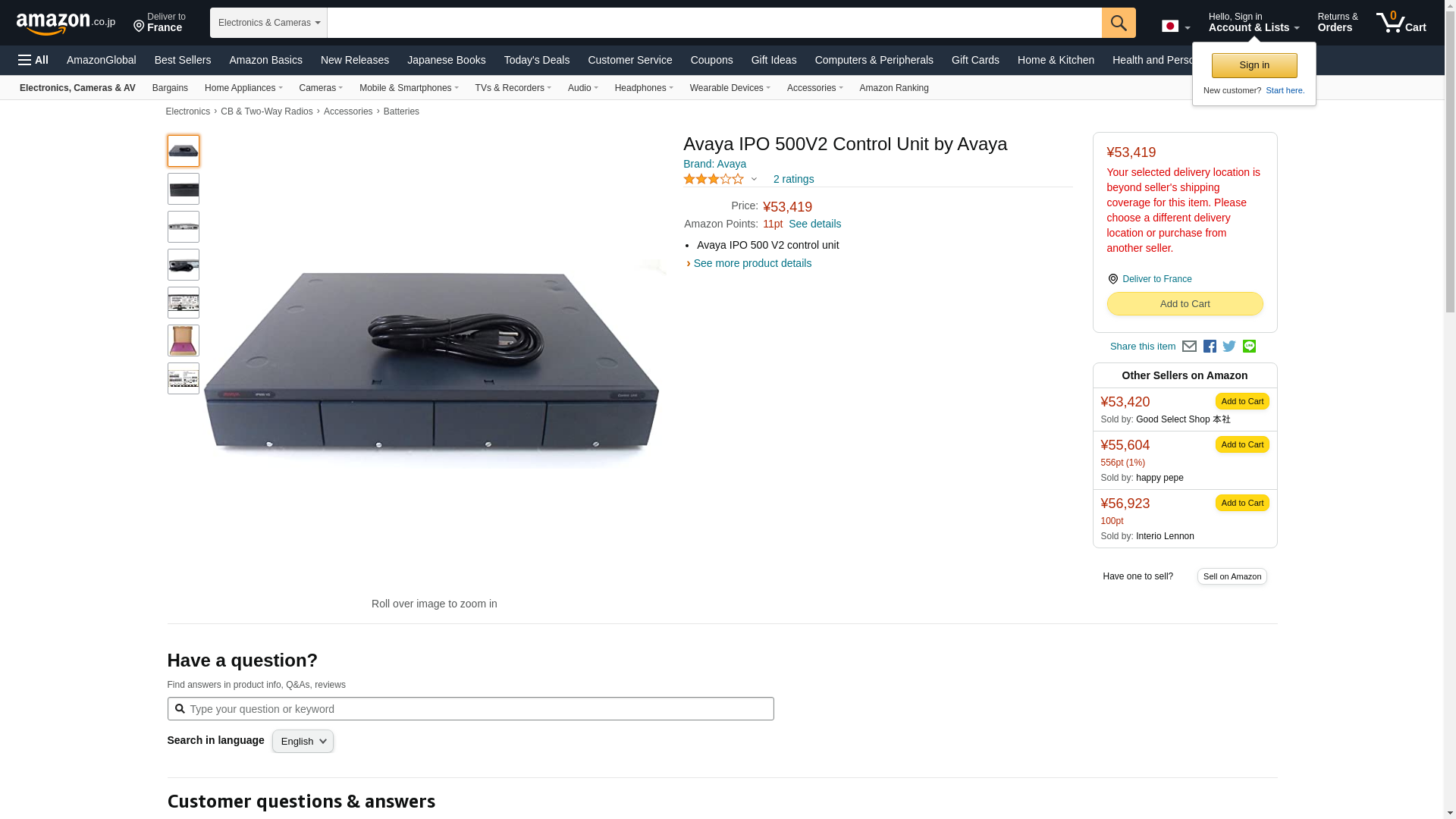This screenshot has height=819, width=1456.
Task: Open the All hamburger menu
Action: (x=33, y=60)
